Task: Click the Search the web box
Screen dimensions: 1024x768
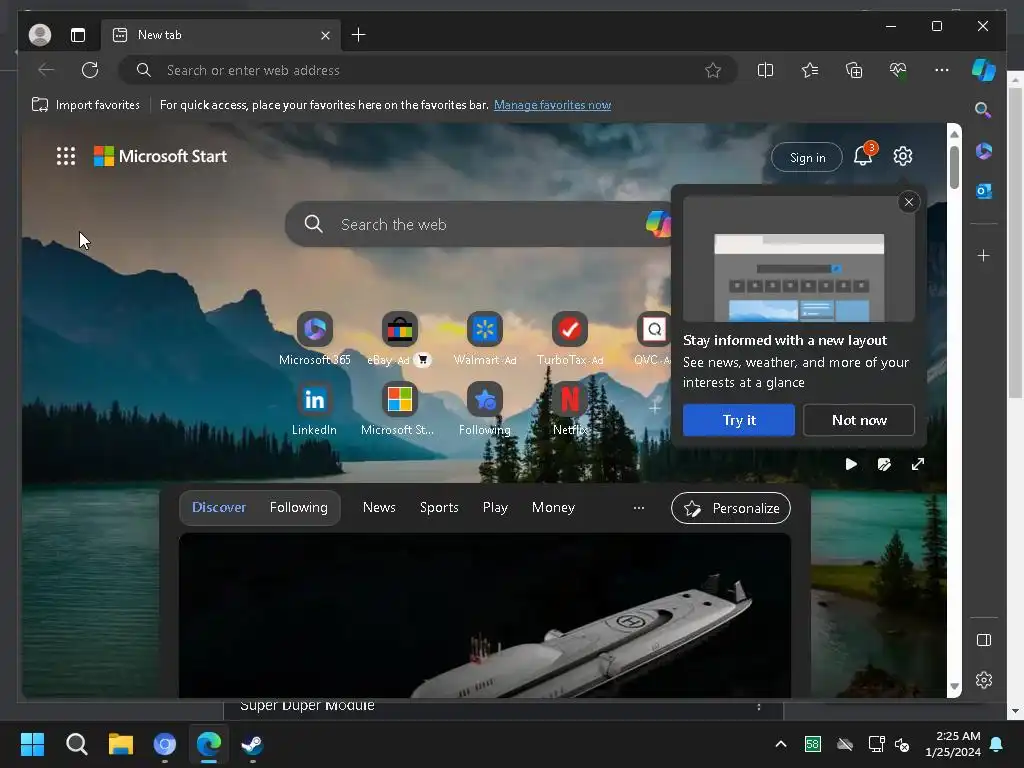Action: (480, 224)
